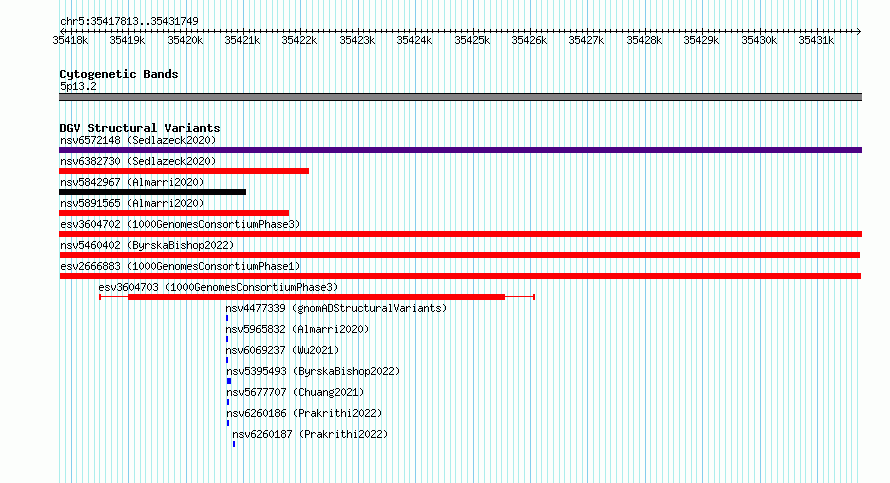
Task: Click the 35428k ruler tick label
Action: point(644,40)
